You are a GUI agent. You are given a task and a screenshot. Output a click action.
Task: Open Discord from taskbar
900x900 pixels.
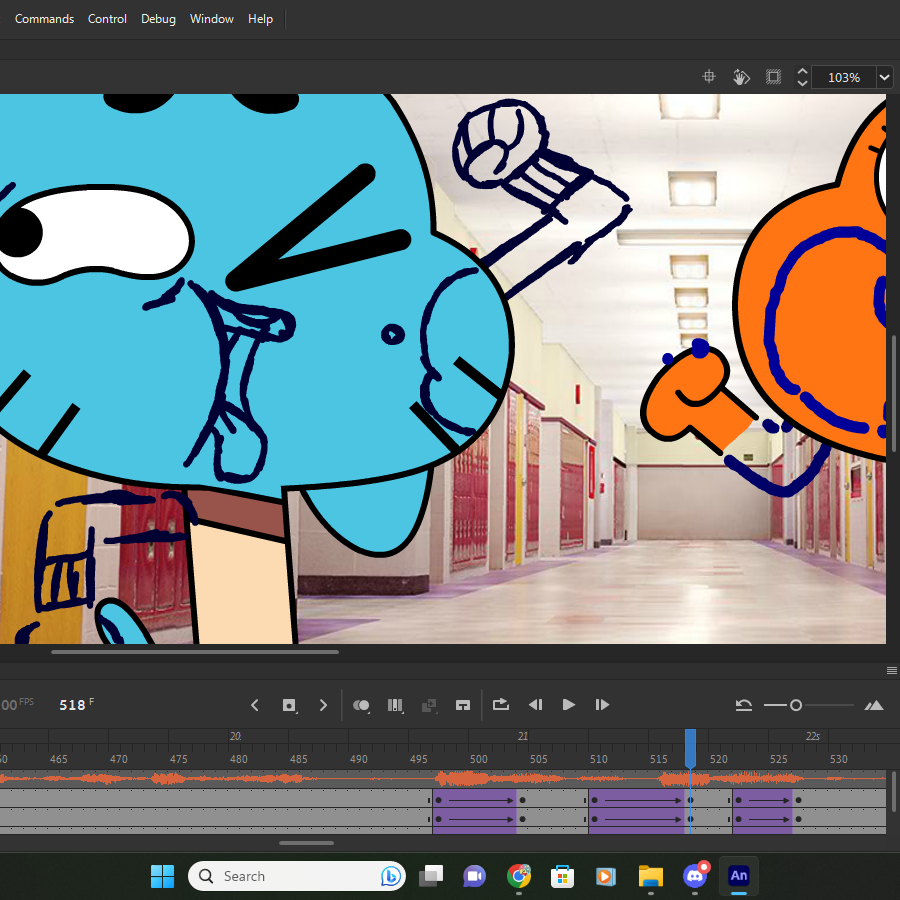[x=695, y=876]
